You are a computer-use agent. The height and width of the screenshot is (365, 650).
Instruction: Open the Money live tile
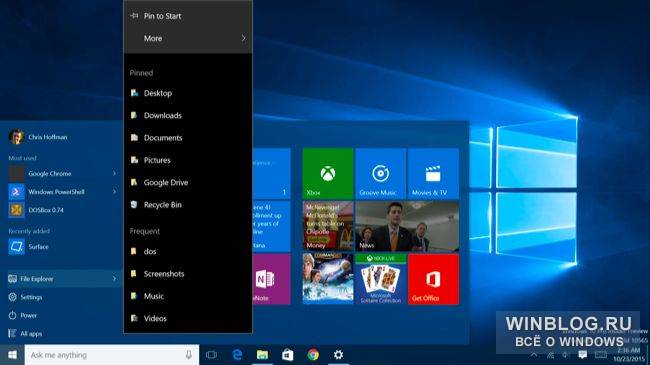(x=328, y=226)
